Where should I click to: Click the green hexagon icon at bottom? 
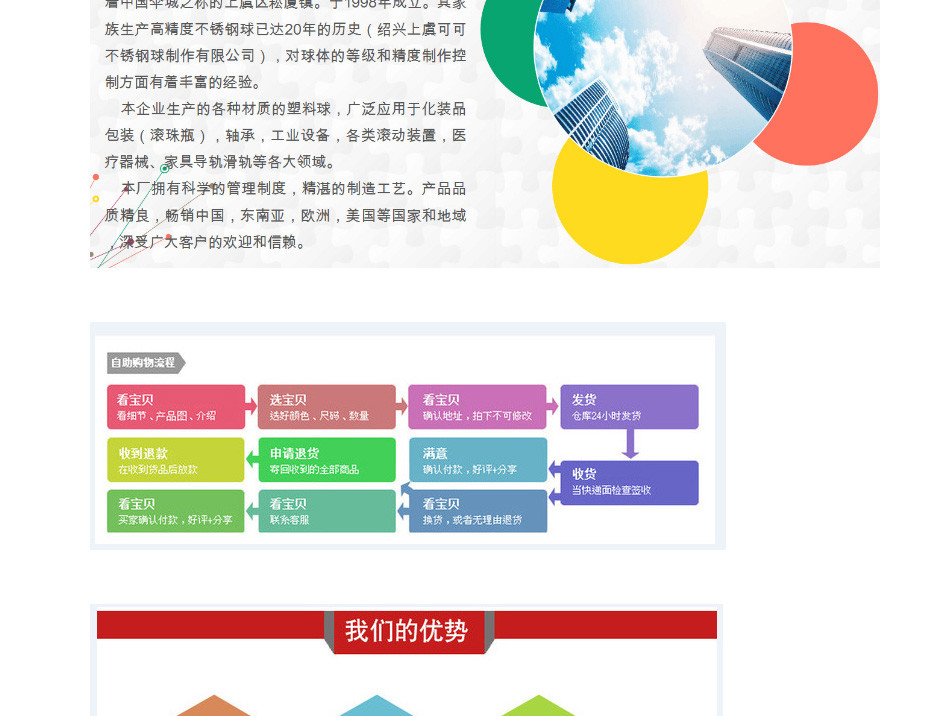[x=538, y=706]
